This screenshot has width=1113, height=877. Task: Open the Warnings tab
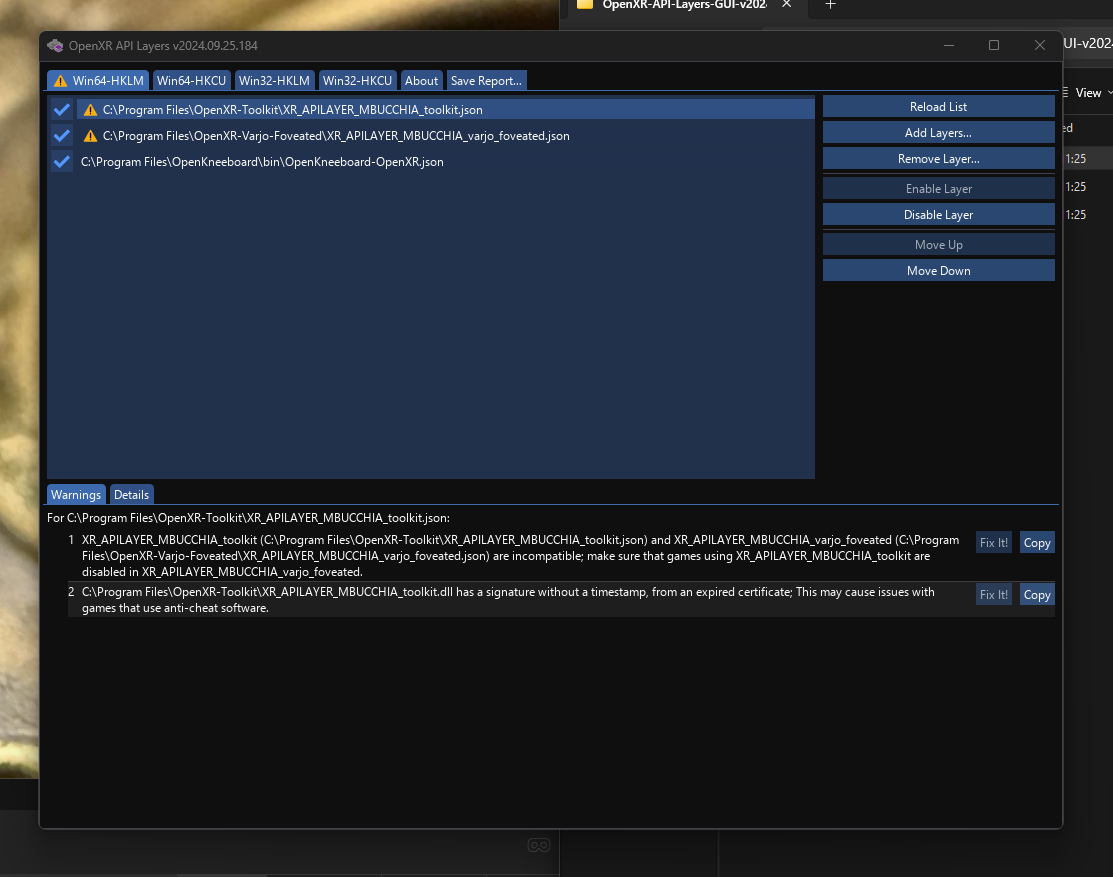[76, 495]
